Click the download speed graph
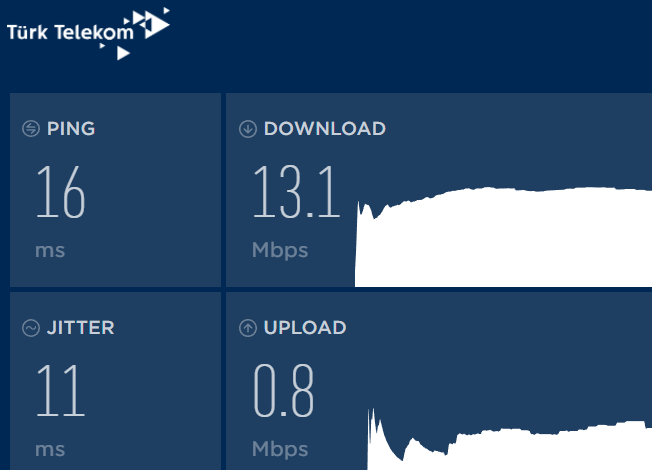 coord(503,237)
